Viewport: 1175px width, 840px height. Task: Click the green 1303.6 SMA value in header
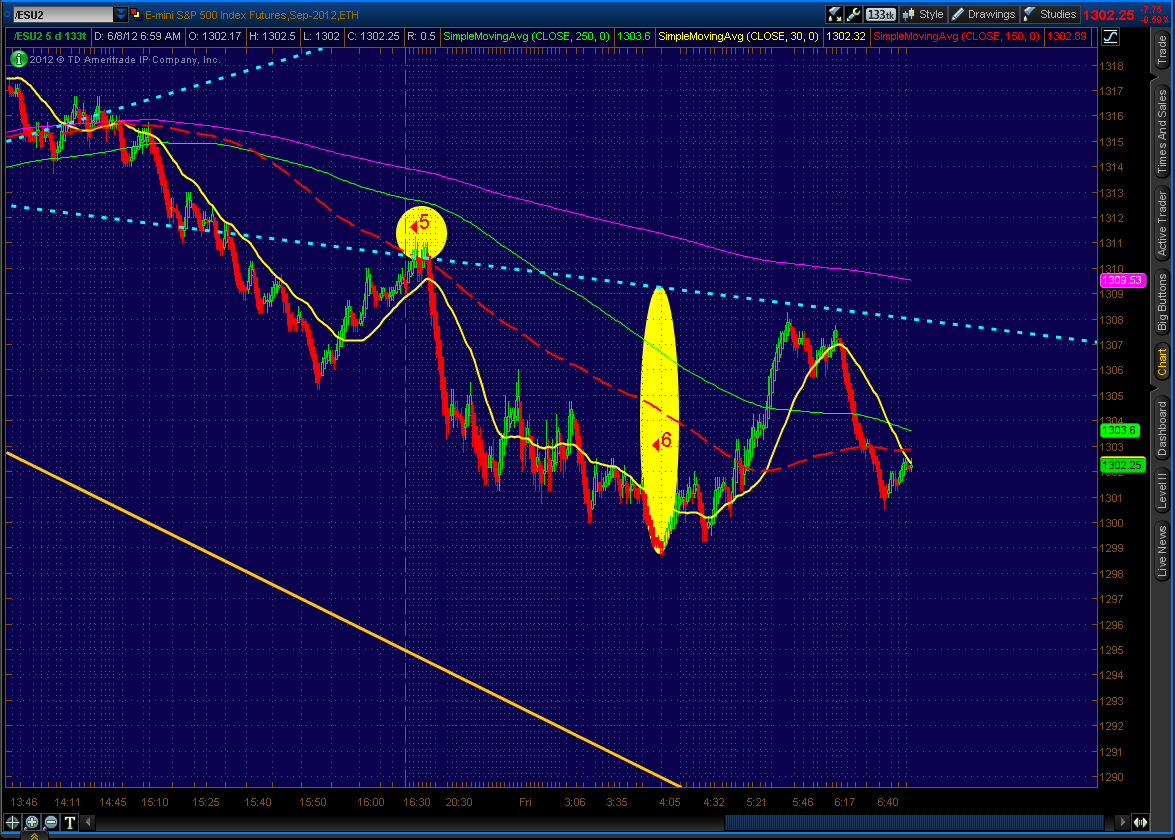coord(633,36)
